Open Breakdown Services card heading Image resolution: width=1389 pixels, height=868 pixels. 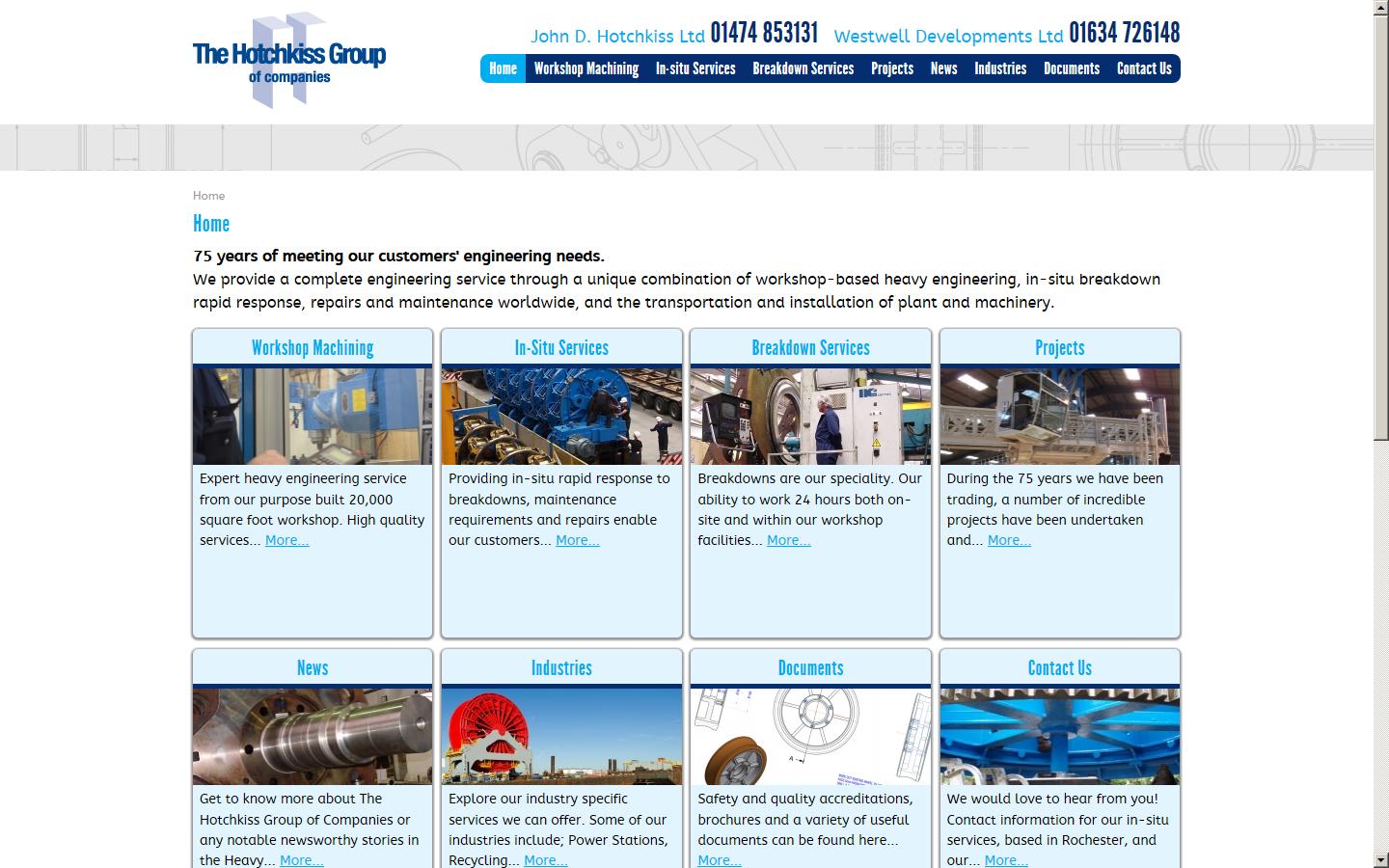coord(810,347)
